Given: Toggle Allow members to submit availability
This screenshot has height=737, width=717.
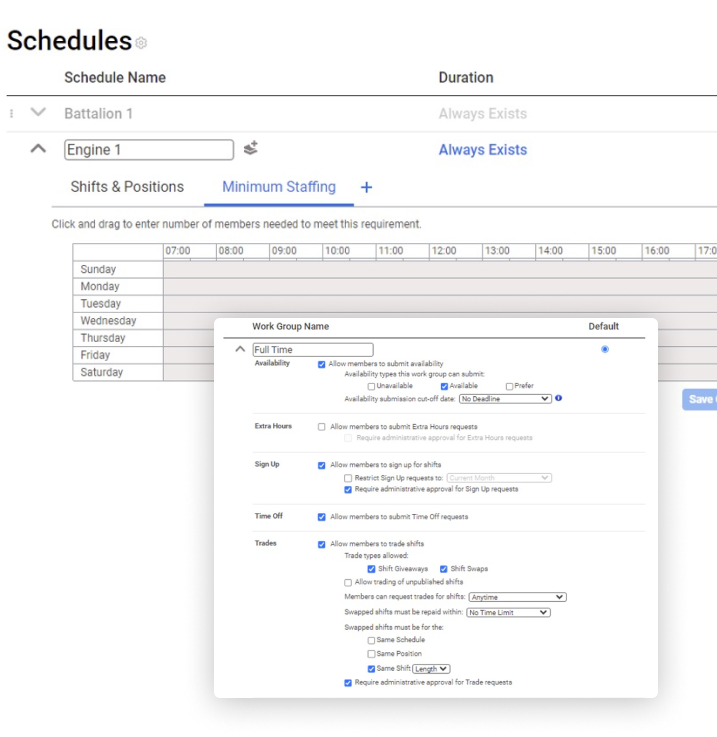Looking at the screenshot, I should tap(322, 364).
